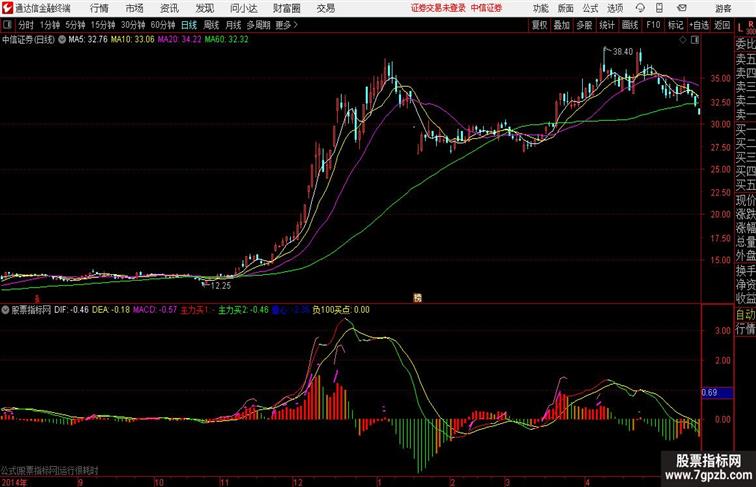Viewport: 756px width, 487px height.
Task: Open the mail envelope icon
Action: pos(682,8)
